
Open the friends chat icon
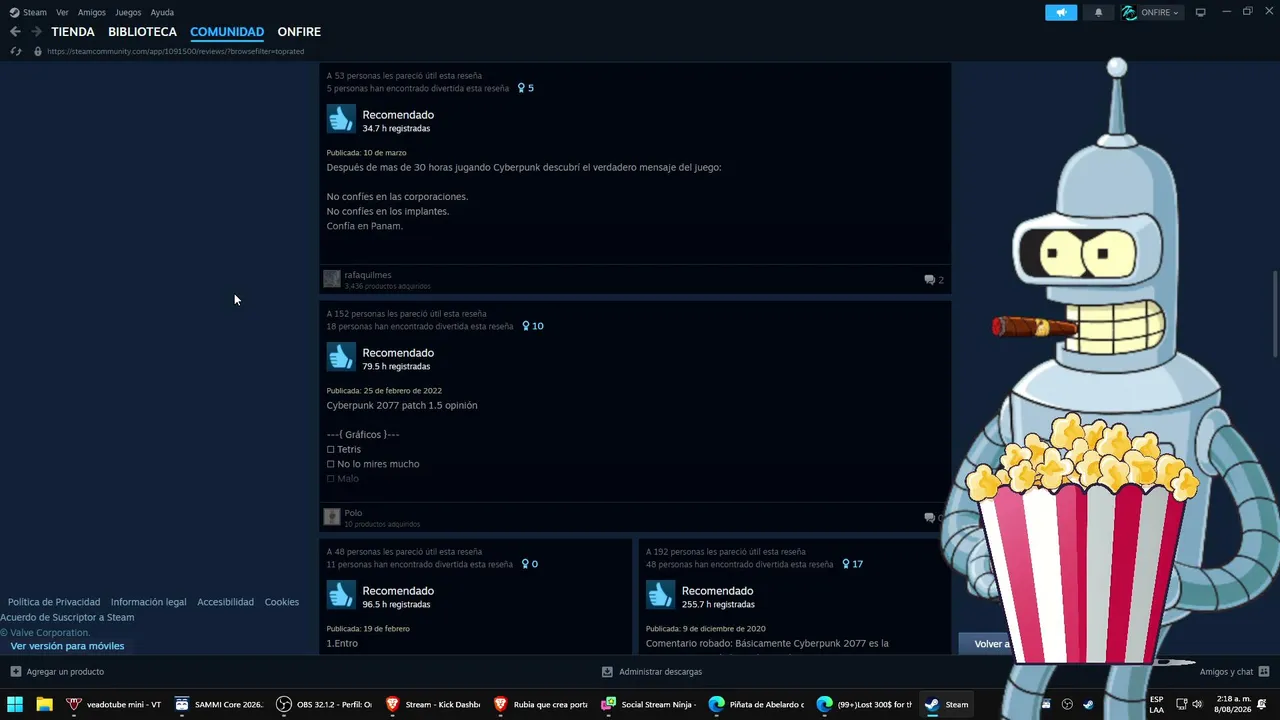(x=1264, y=672)
